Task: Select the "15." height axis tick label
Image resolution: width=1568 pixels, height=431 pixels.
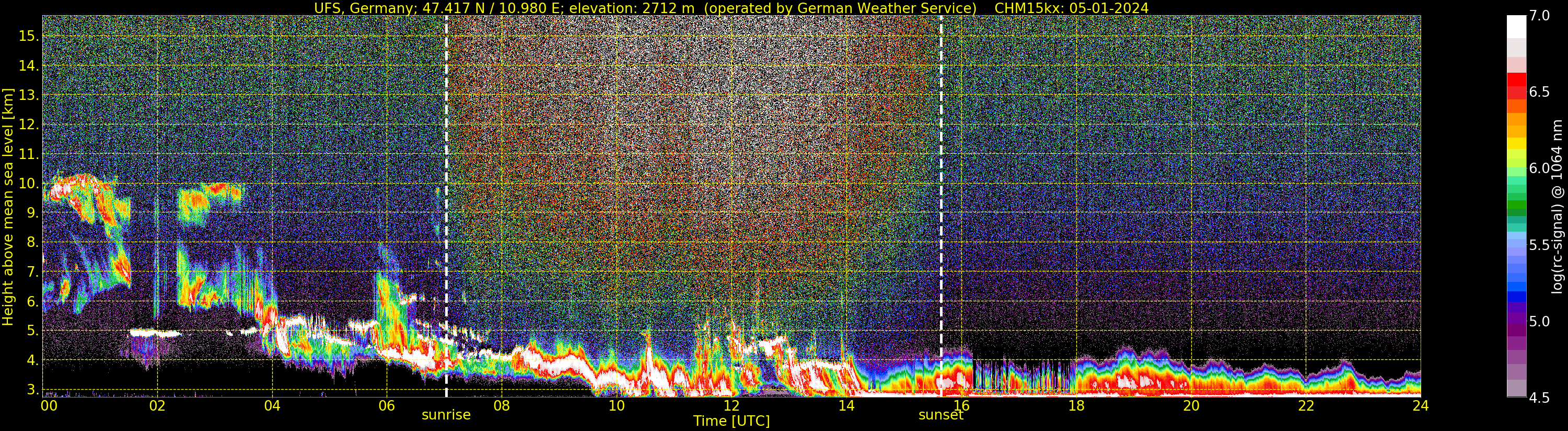Action: (x=29, y=36)
